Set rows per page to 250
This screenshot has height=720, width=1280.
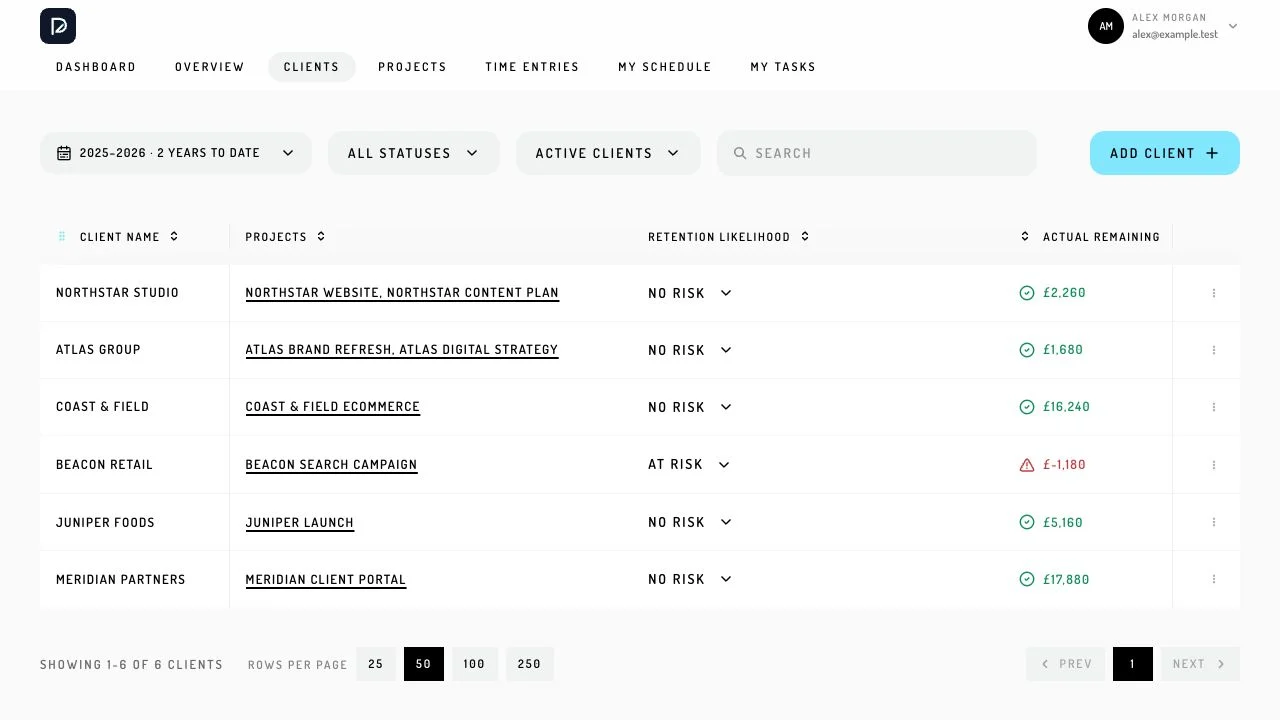pos(530,664)
